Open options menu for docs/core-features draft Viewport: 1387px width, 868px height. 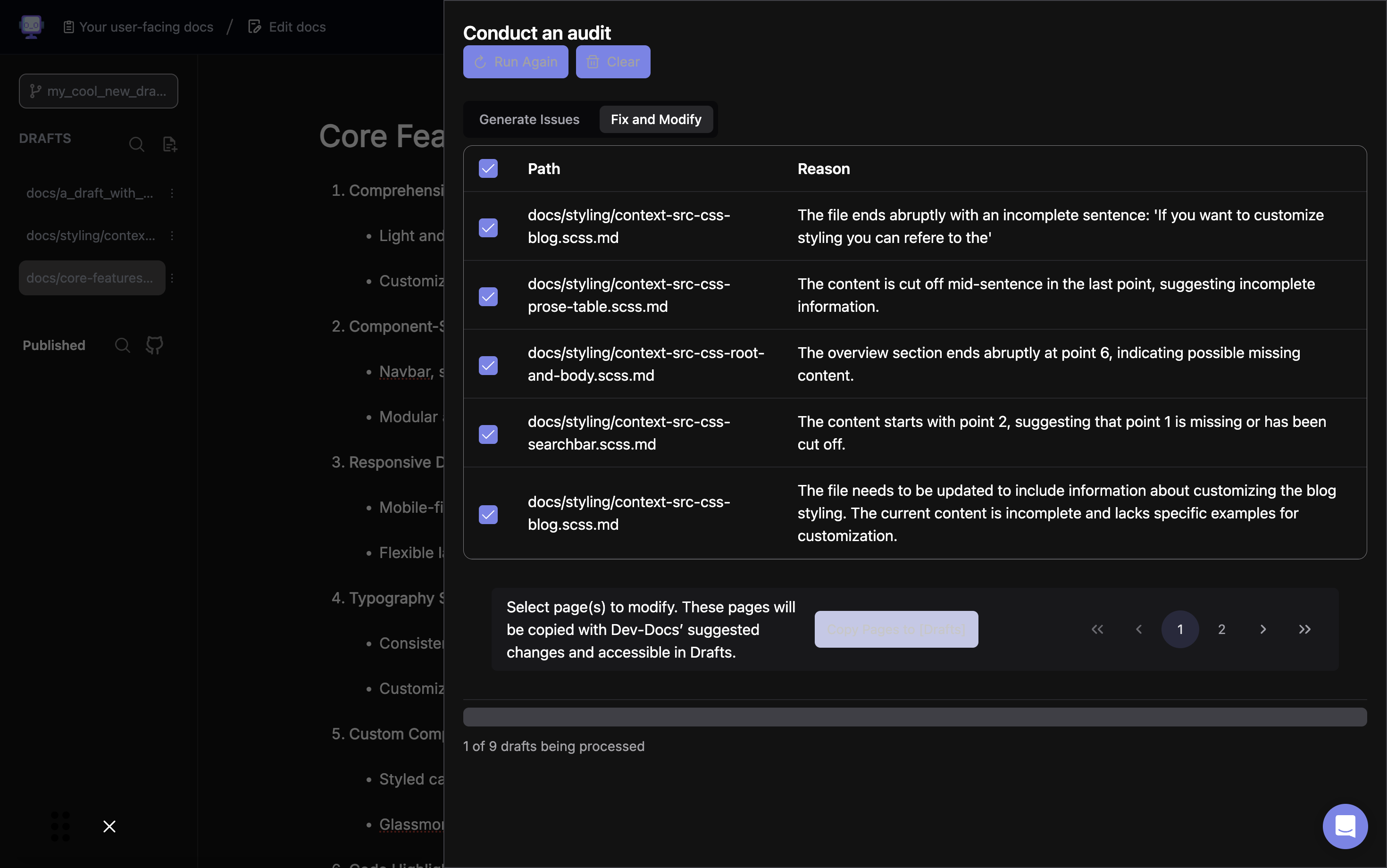coord(172,278)
